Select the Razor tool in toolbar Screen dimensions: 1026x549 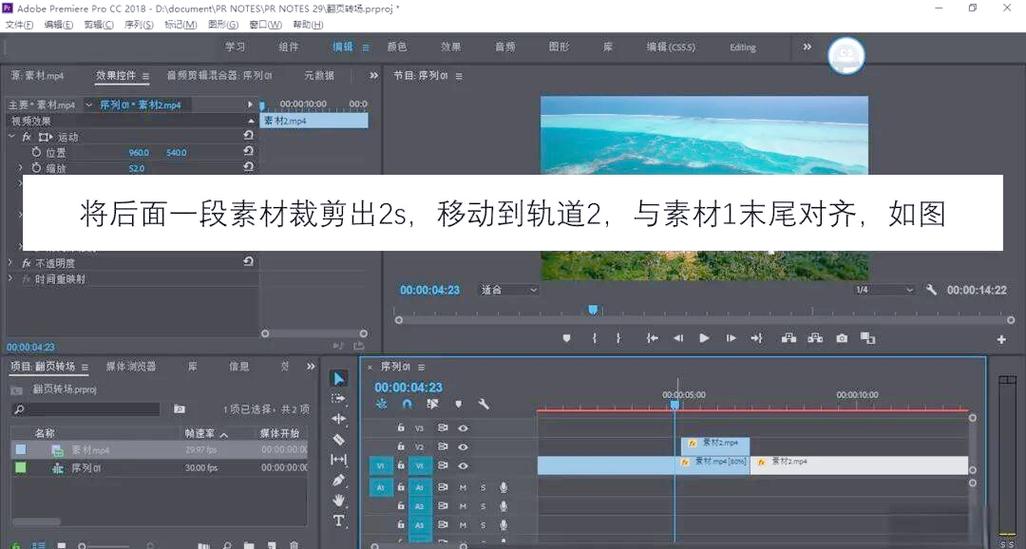[x=338, y=439]
